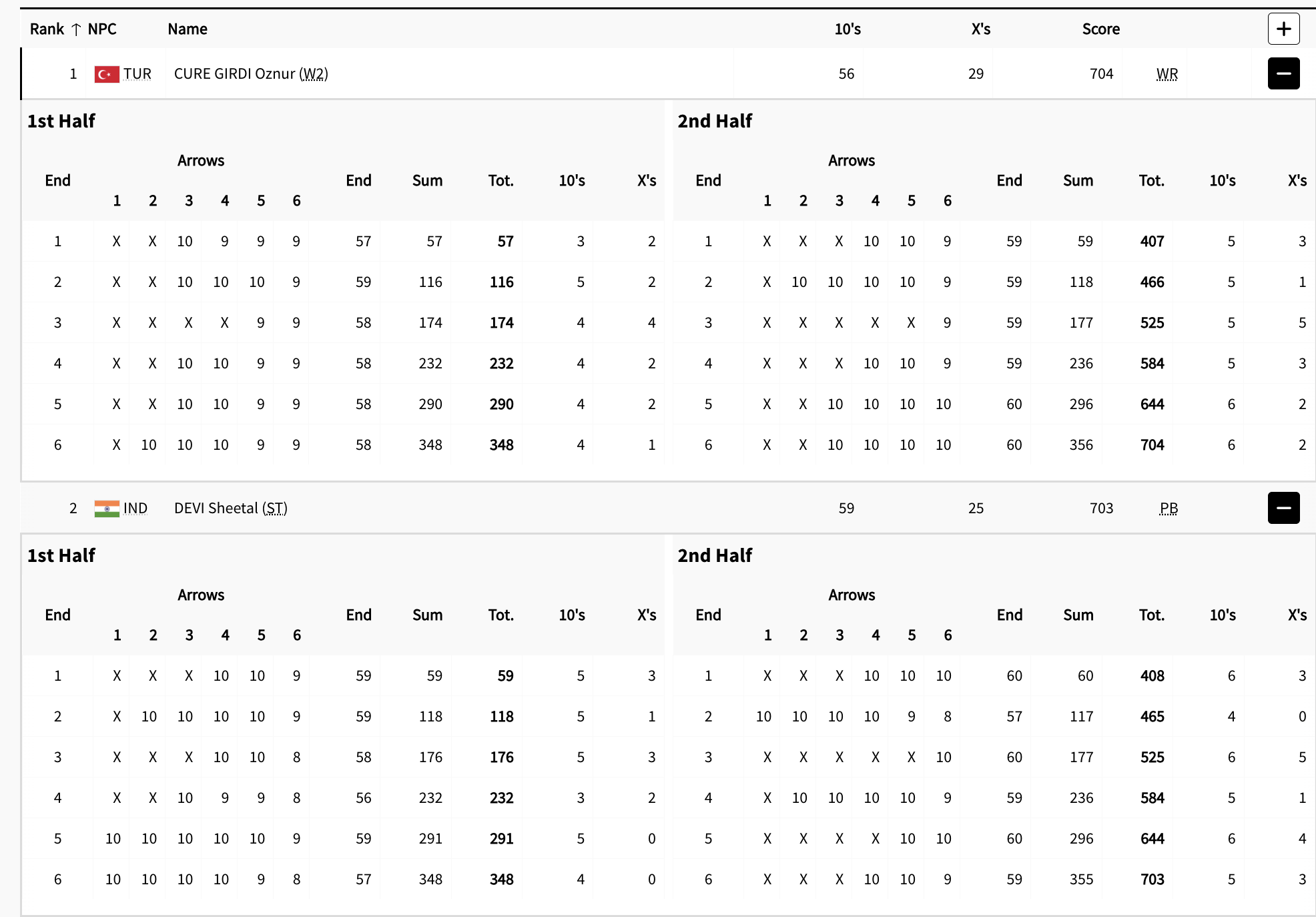Click the IND country code
This screenshot has height=917, width=1316.
(135, 509)
